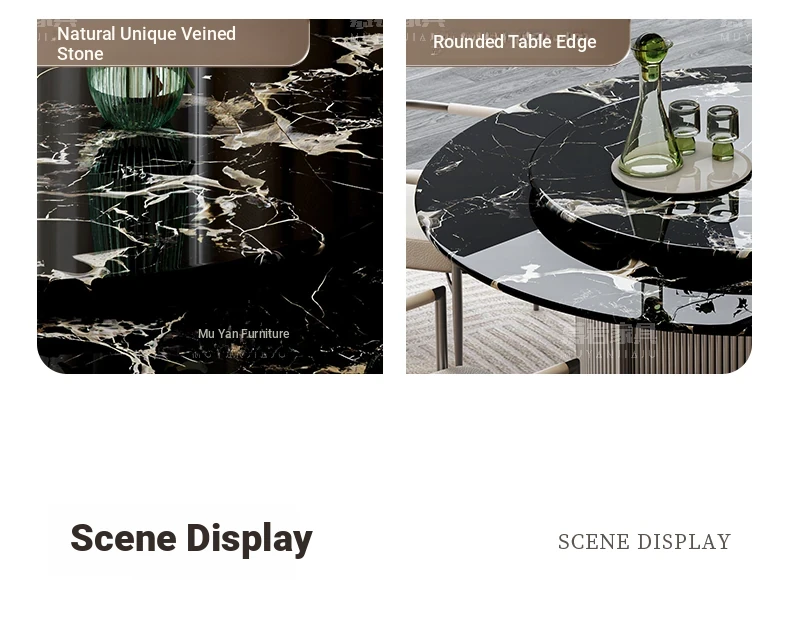
Task: Click the watermark logo over the table base
Action: [x=614, y=340]
